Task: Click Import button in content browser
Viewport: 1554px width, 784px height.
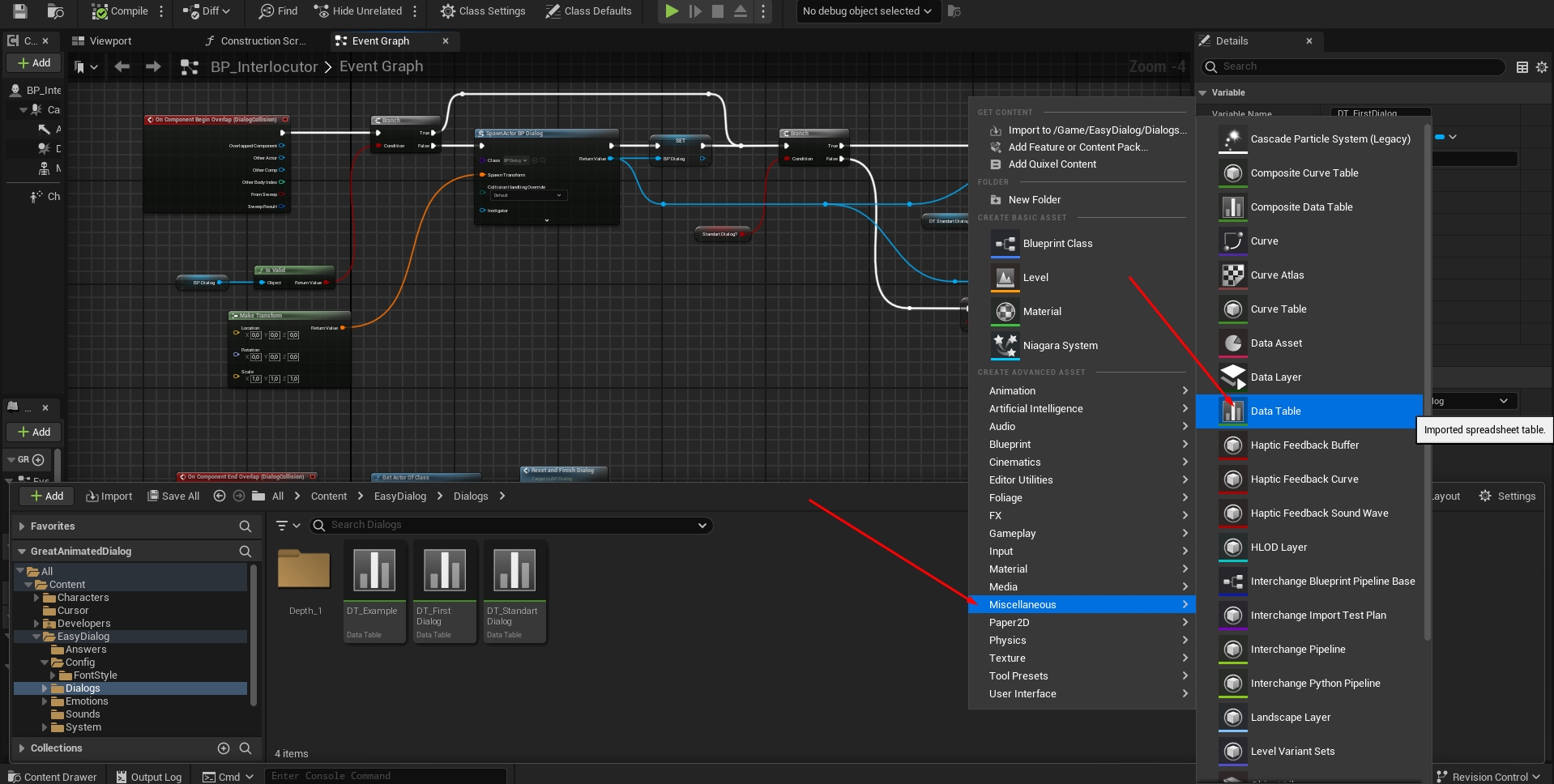Action: (109, 496)
